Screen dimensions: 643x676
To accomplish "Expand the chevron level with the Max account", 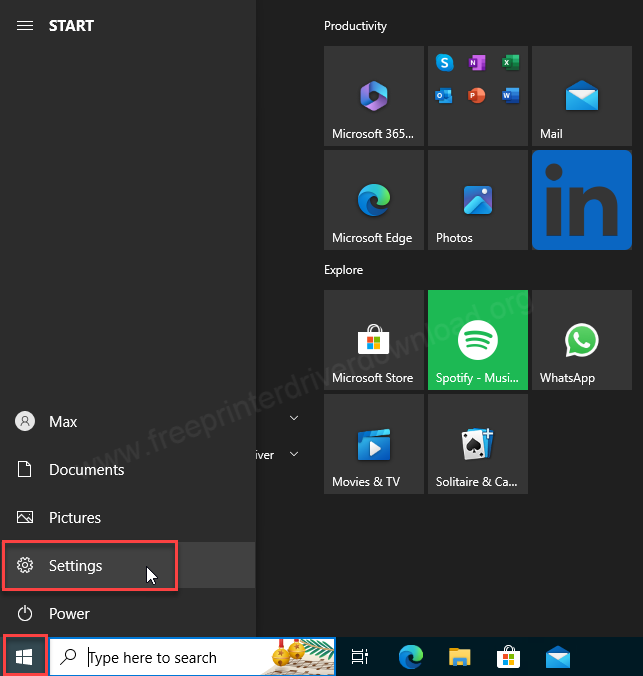I will (x=294, y=418).
